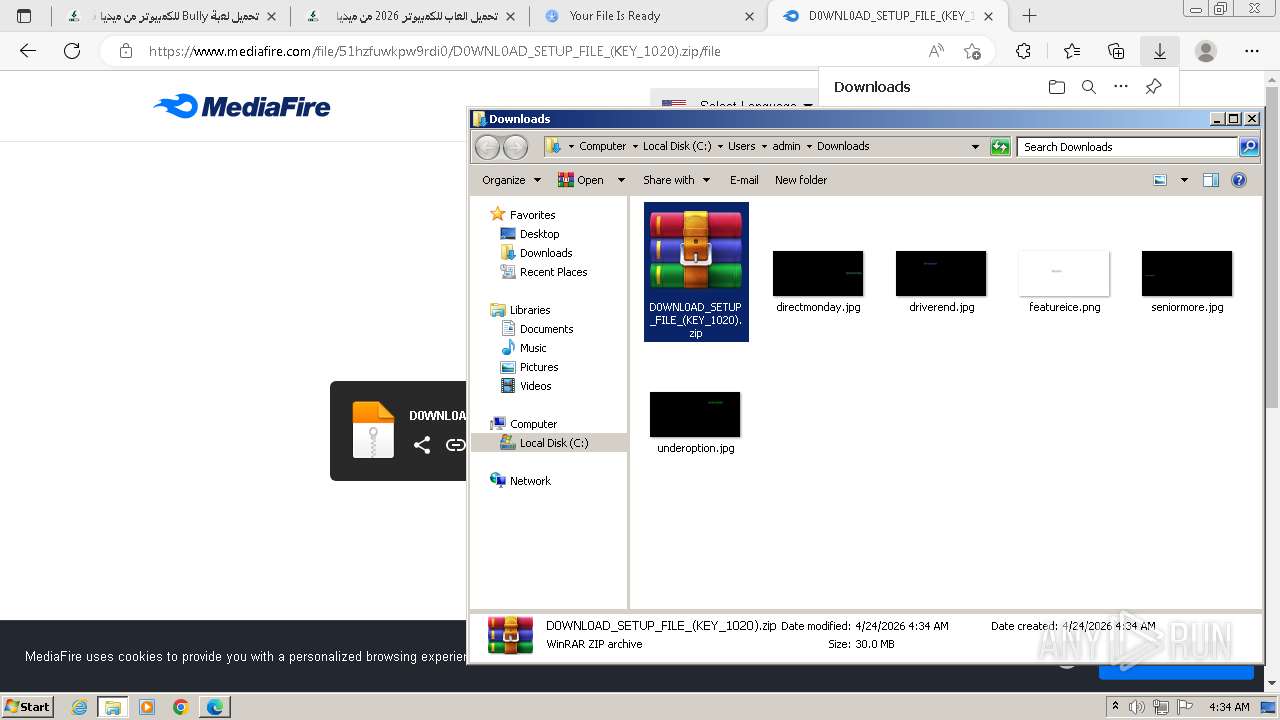Toggle the Edge downloads button

click(1160, 51)
